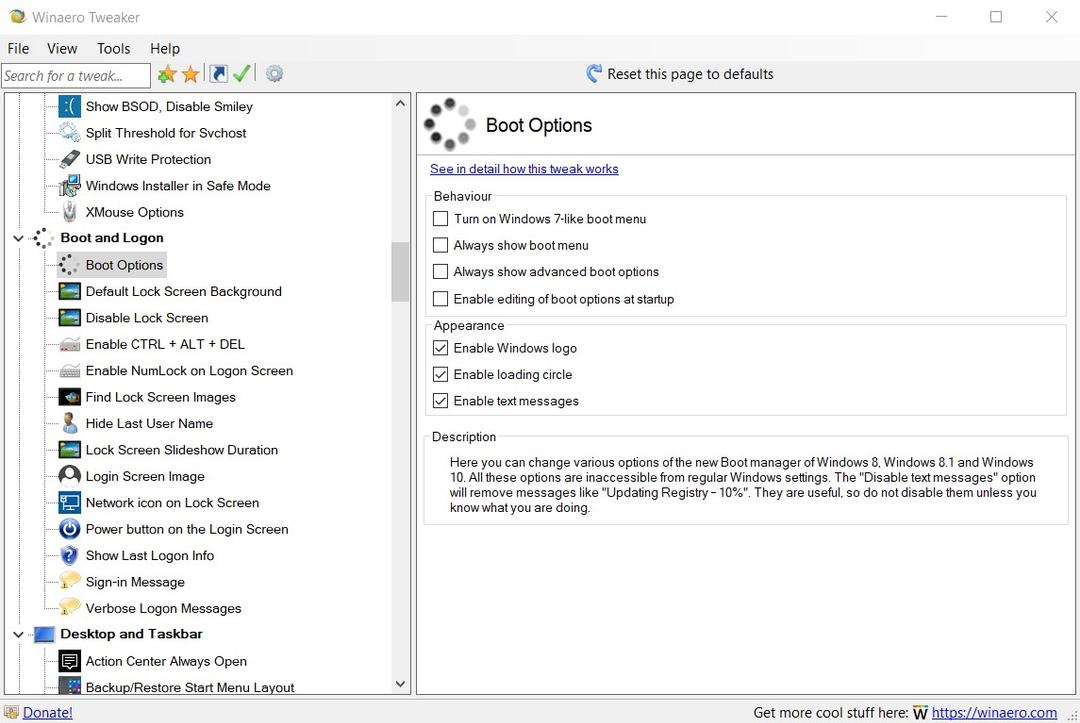The width and height of the screenshot is (1080, 723).
Task: Click the green checkmark toolbar icon
Action: pos(241,74)
